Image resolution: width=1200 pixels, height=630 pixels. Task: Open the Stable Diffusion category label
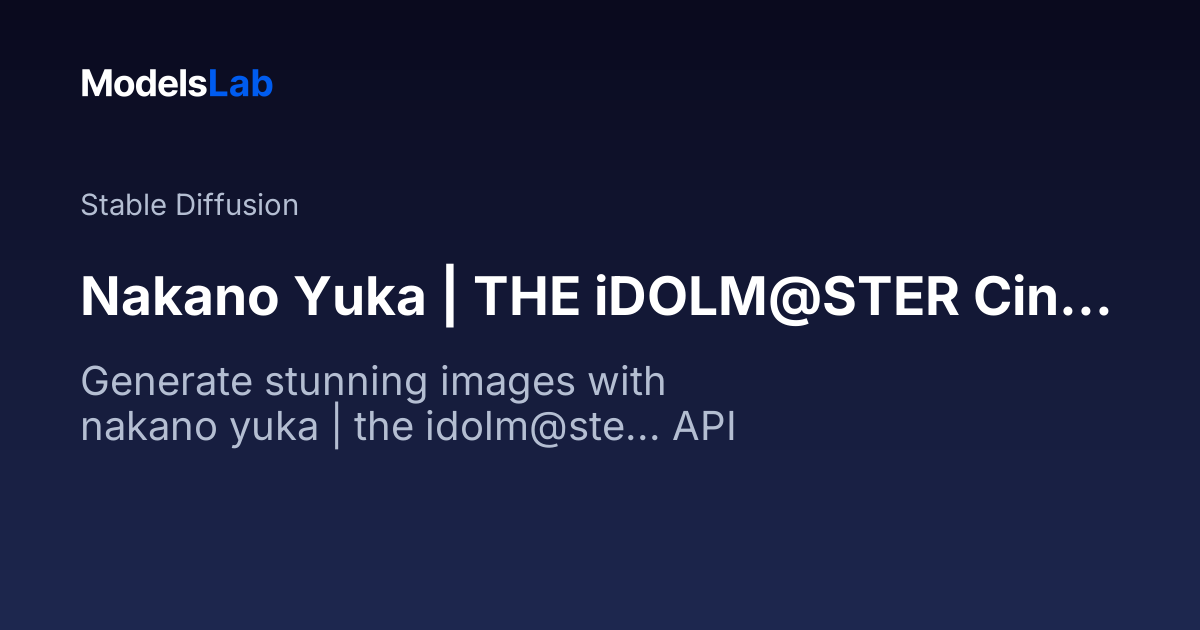pos(189,205)
